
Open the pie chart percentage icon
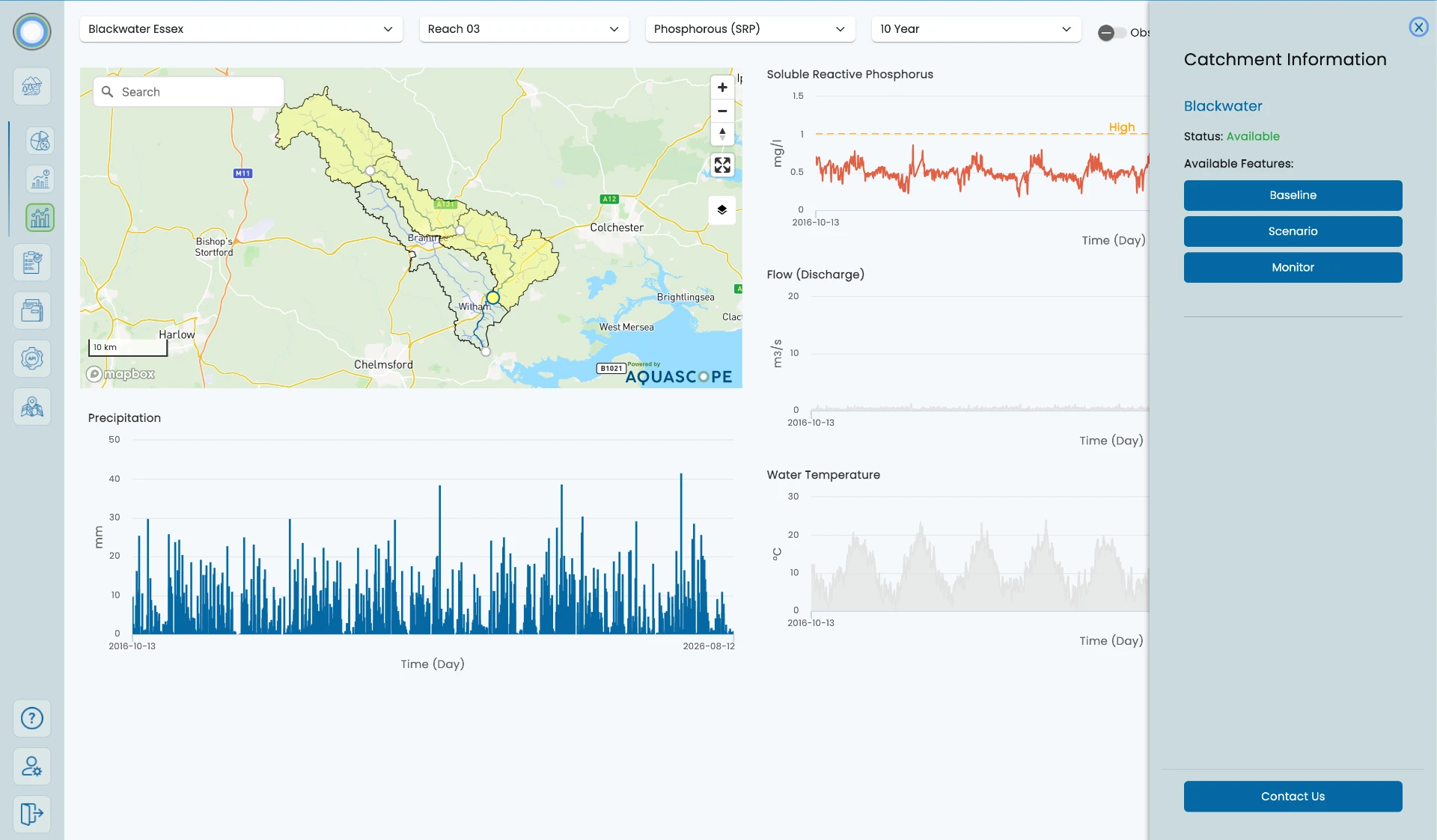coord(40,140)
